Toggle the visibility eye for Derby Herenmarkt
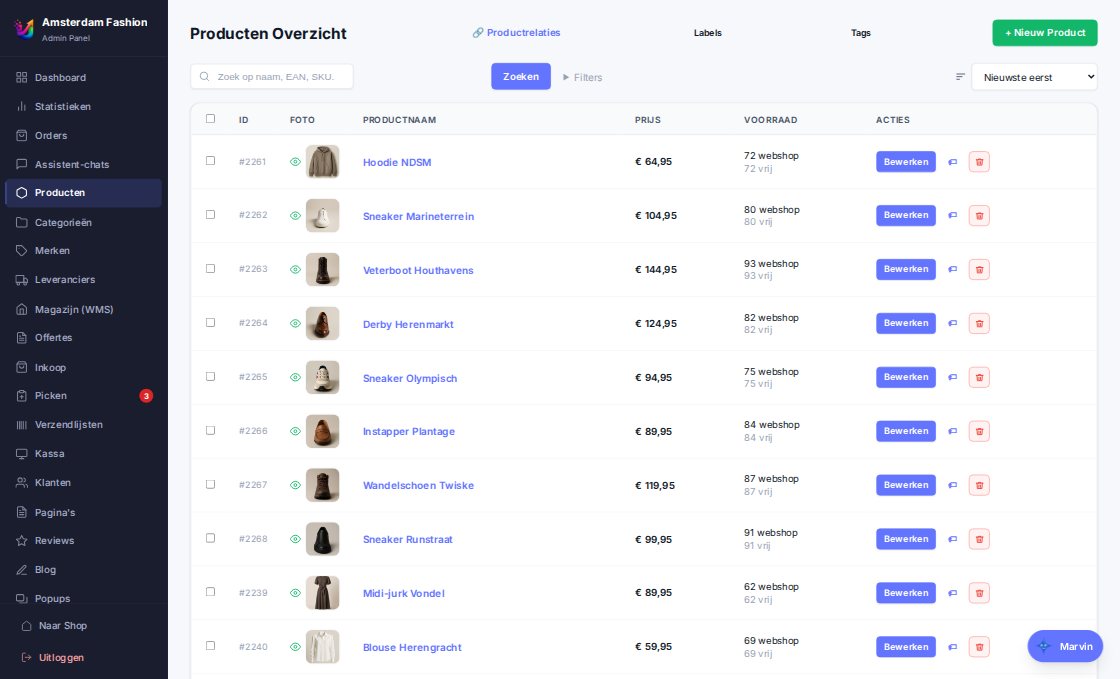The width and height of the screenshot is (1120, 679). [295, 323]
